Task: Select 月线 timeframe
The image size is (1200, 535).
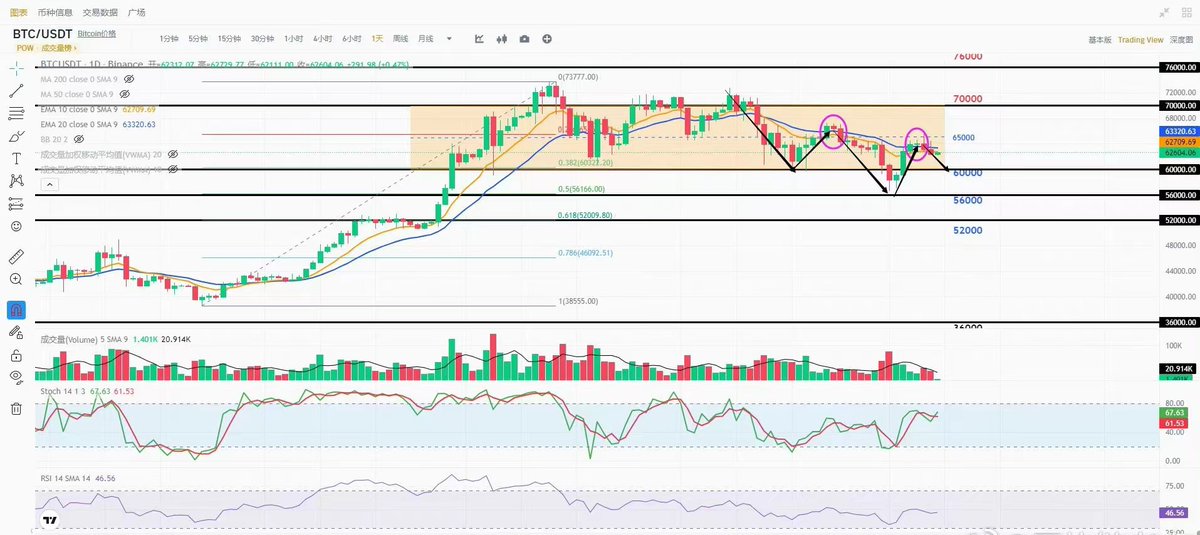Action: click(426, 38)
